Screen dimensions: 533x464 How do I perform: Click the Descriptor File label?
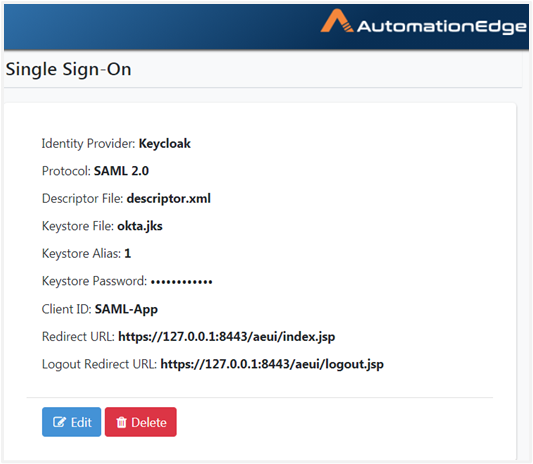[82, 199]
